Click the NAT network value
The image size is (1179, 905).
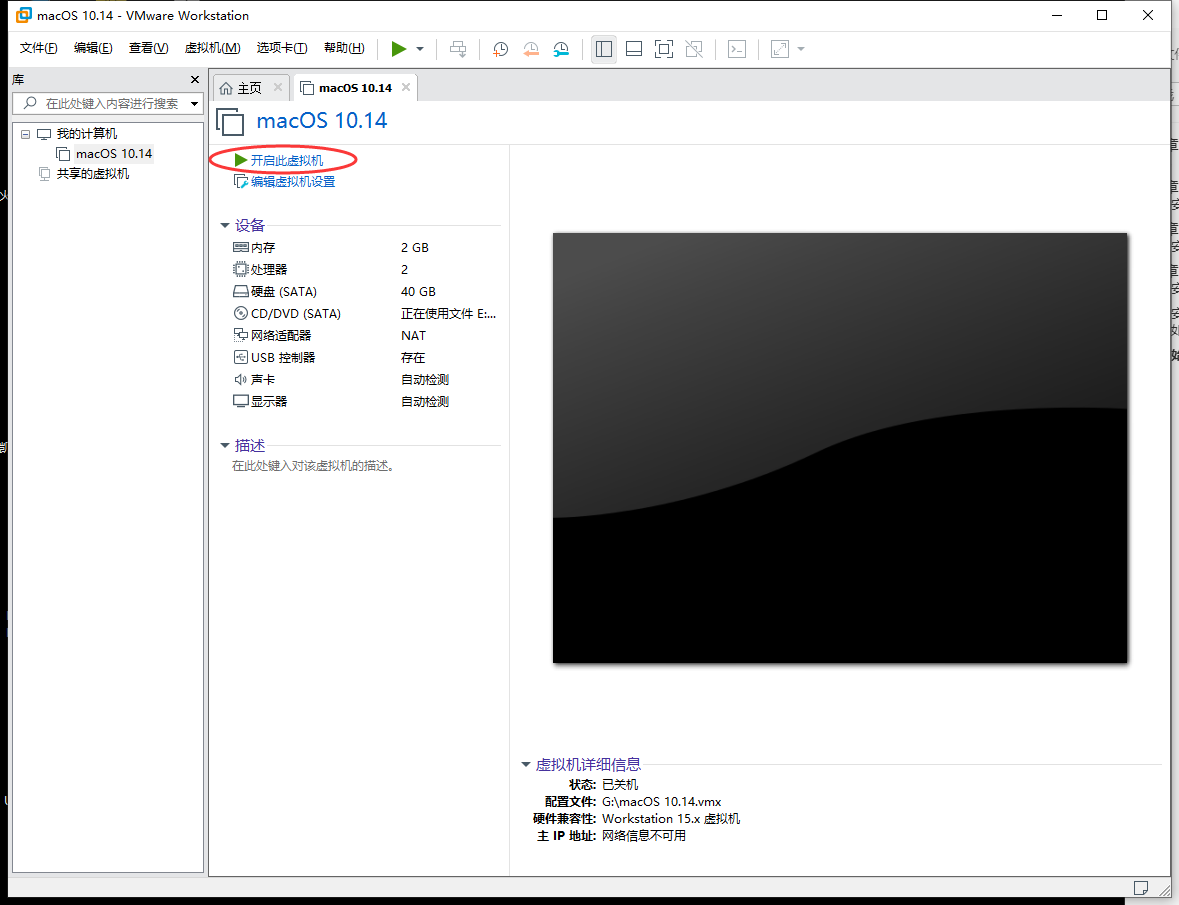click(414, 335)
